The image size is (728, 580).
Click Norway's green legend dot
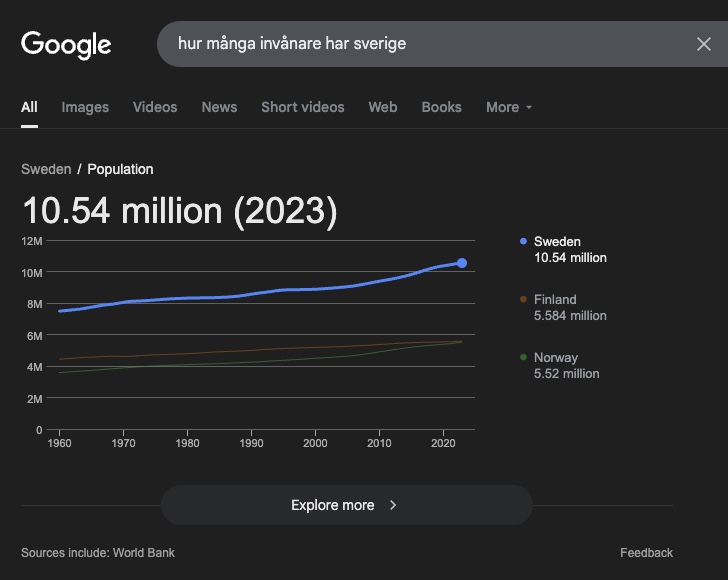pos(523,357)
